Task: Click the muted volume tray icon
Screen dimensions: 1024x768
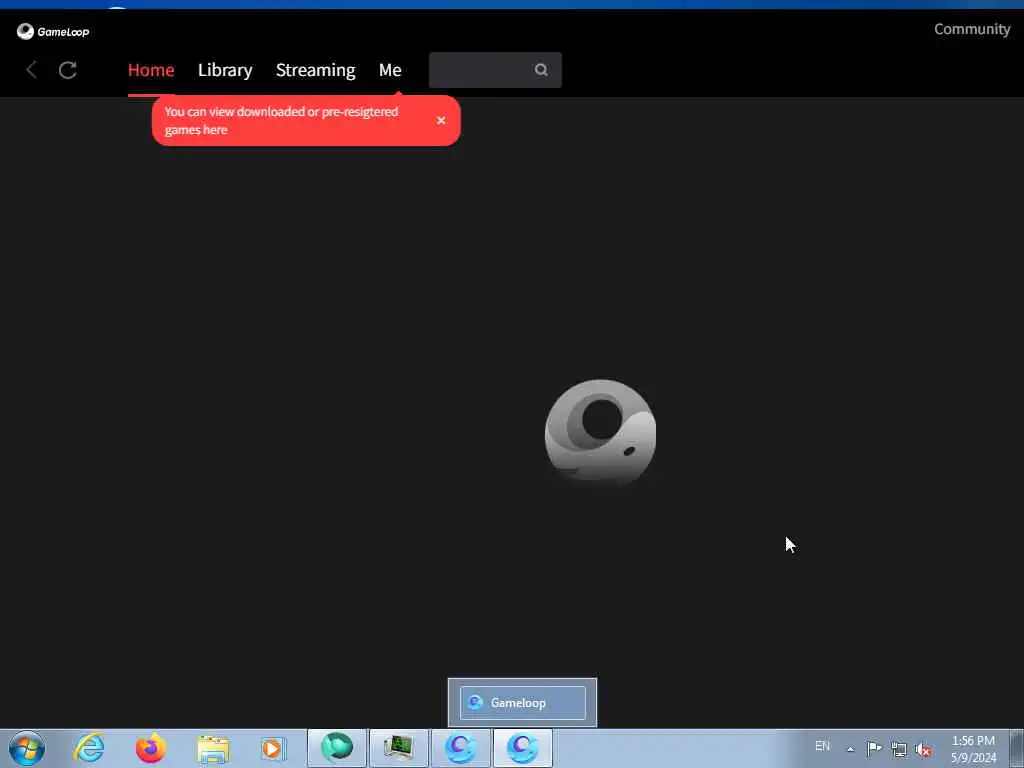Action: (923, 749)
